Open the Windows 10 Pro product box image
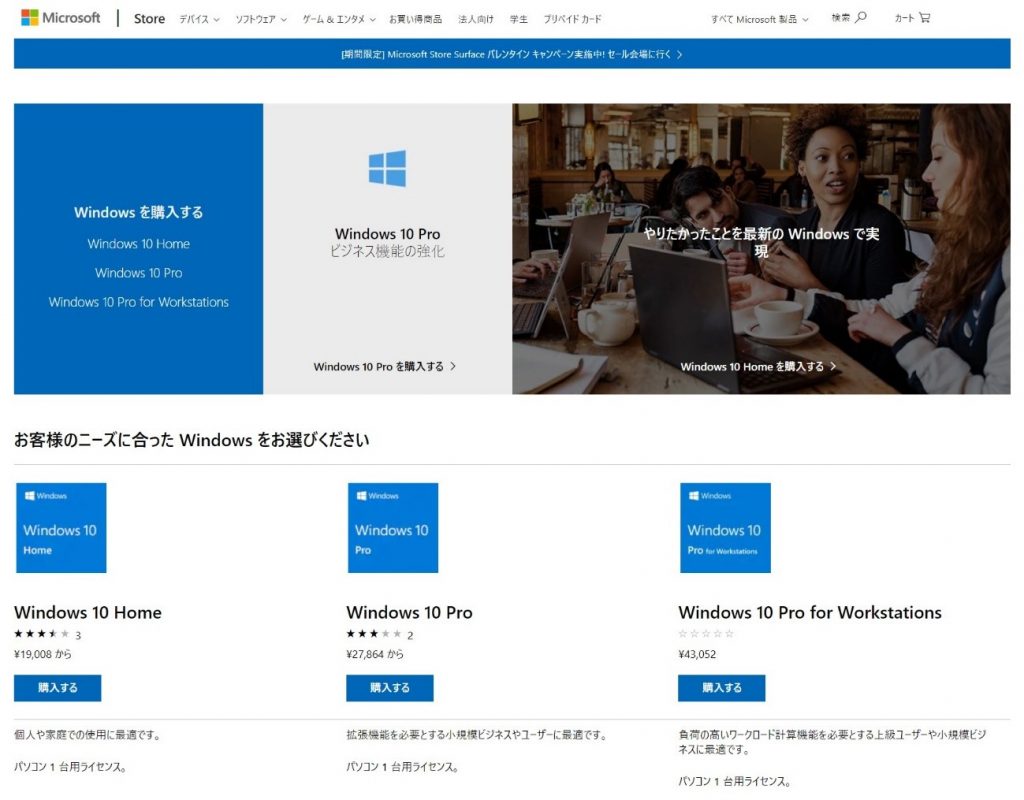Screen dimensions: 1024x800 tap(392, 528)
